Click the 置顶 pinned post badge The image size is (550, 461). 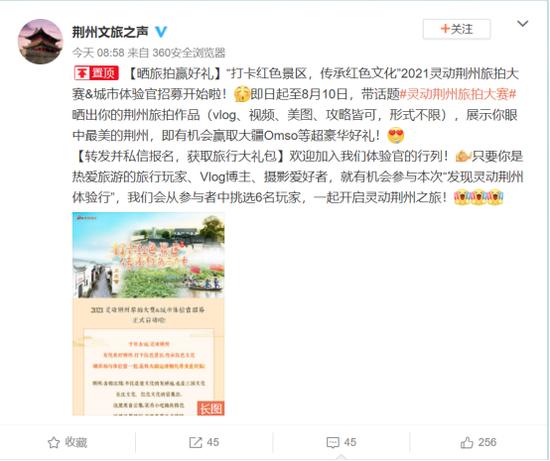pyautogui.click(x=96, y=73)
